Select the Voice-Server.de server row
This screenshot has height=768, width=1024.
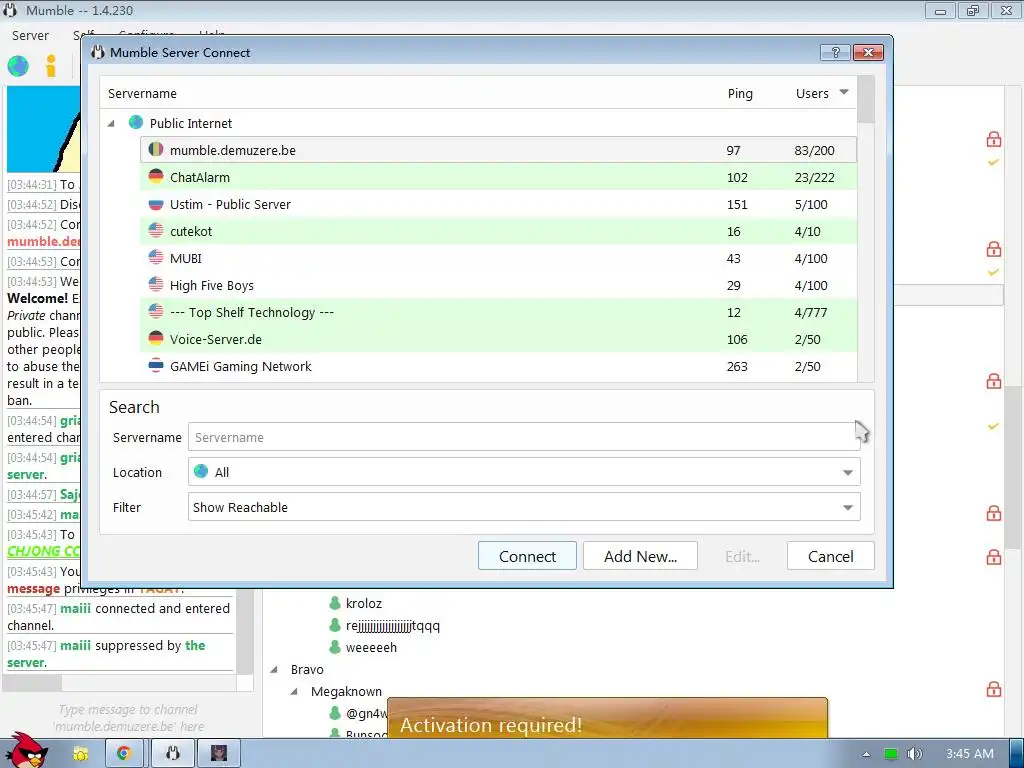(x=498, y=339)
